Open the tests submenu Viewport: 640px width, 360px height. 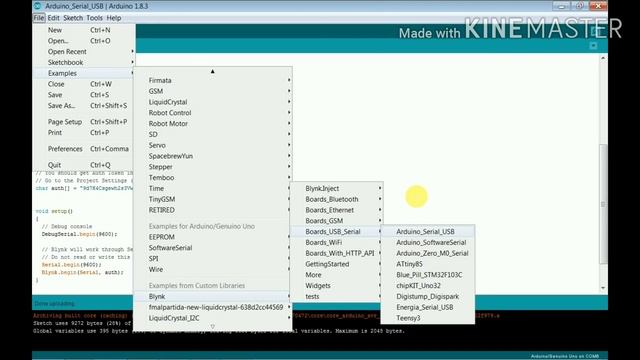tap(337, 297)
